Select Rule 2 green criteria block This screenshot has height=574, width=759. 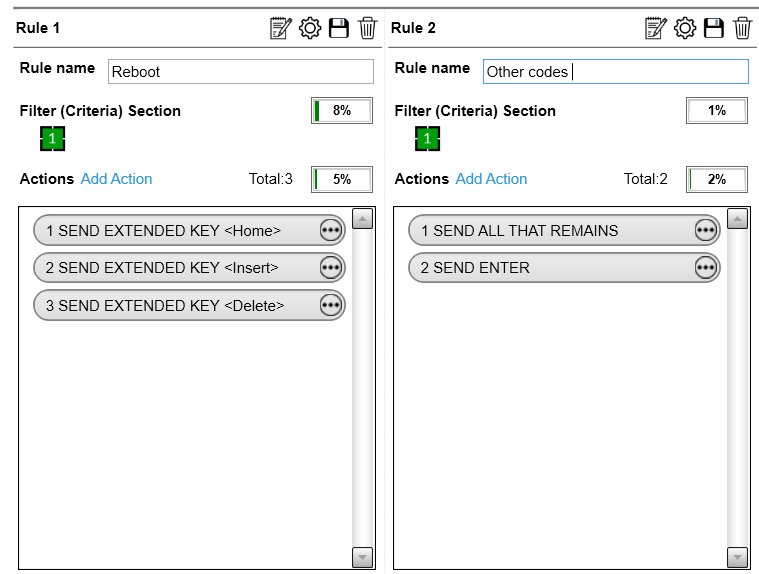428,139
